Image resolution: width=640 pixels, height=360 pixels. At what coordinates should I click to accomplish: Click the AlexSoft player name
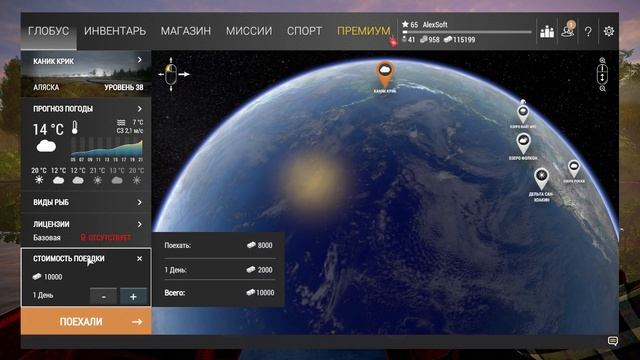point(435,25)
